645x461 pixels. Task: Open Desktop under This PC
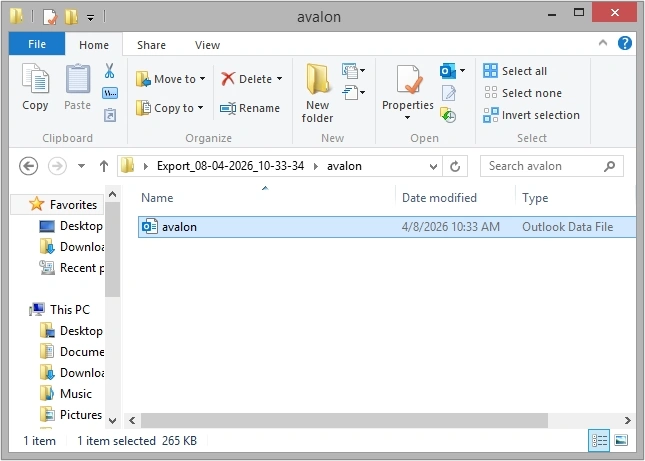[x=71, y=331]
